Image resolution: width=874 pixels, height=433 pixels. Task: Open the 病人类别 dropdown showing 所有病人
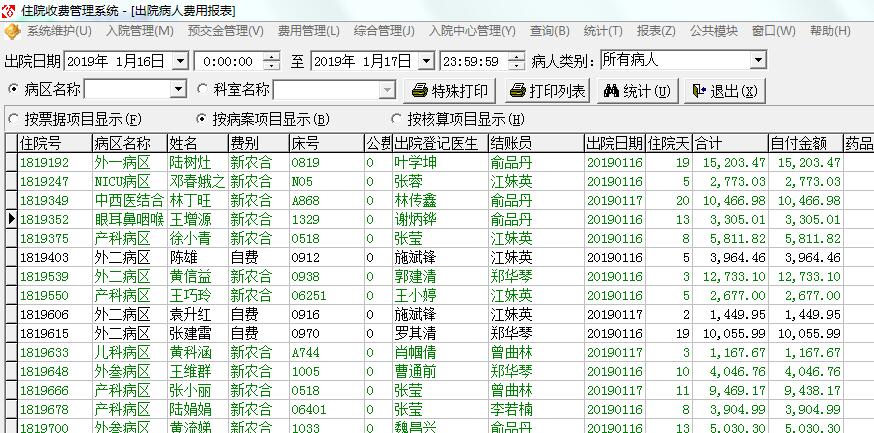click(x=758, y=60)
